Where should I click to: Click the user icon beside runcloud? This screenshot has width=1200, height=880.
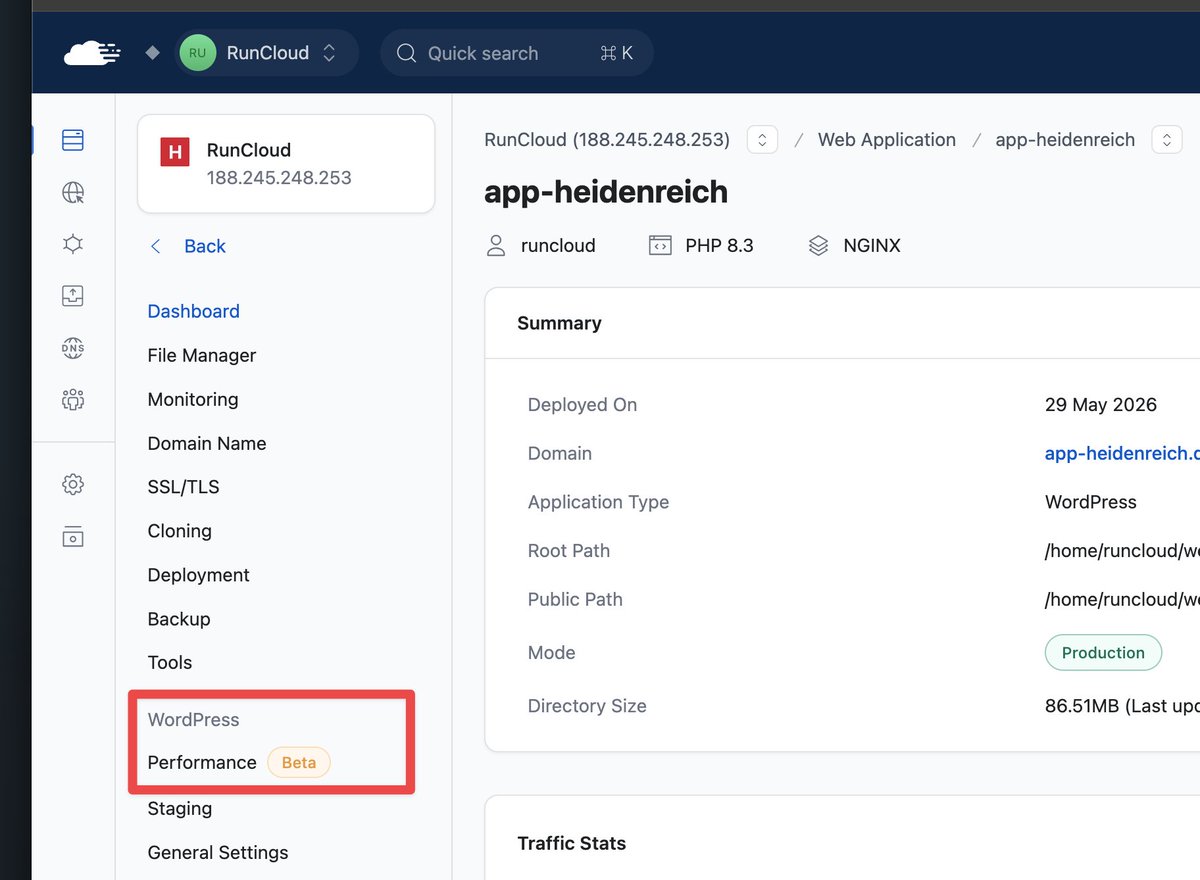pyautogui.click(x=495, y=245)
